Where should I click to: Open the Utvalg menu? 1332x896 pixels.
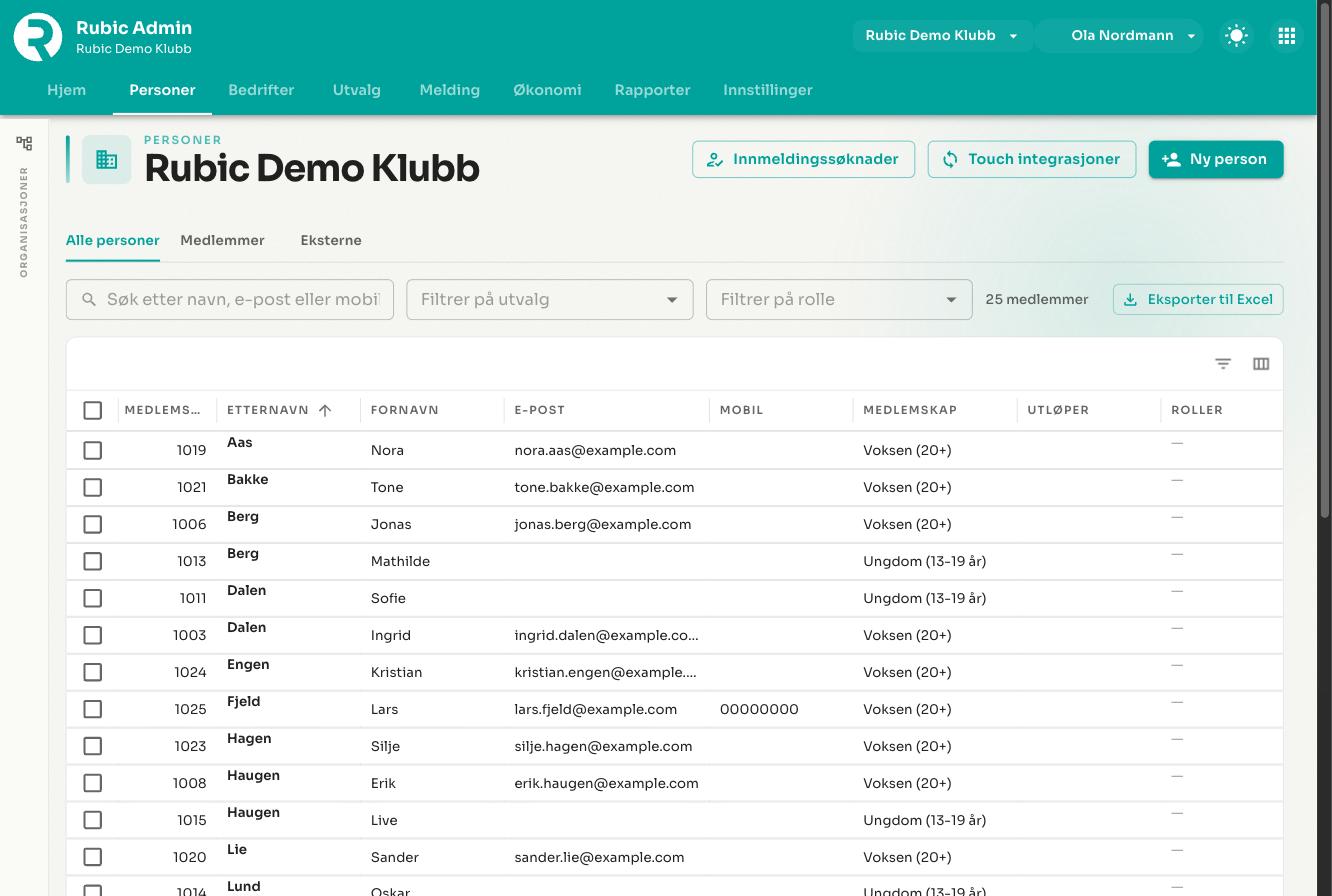[357, 90]
